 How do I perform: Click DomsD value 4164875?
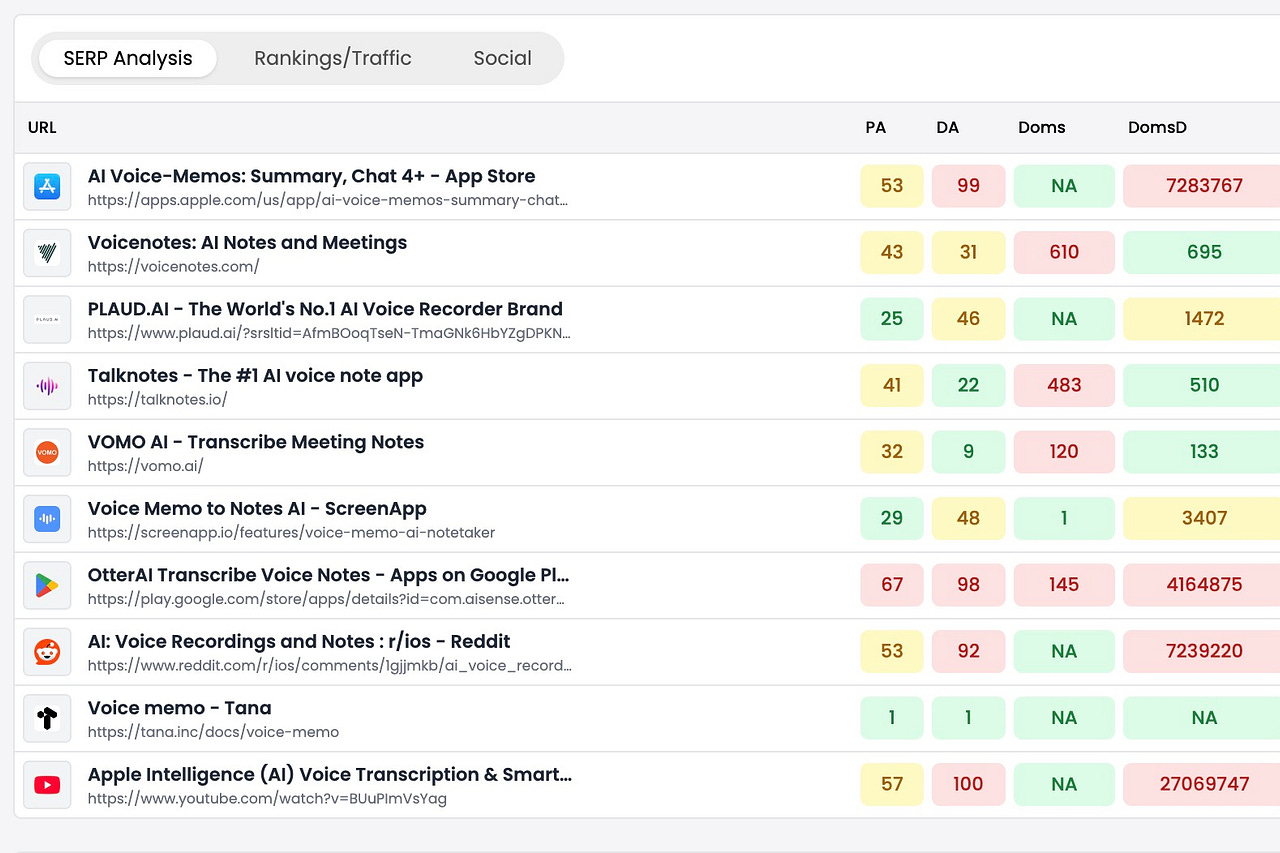click(1204, 585)
